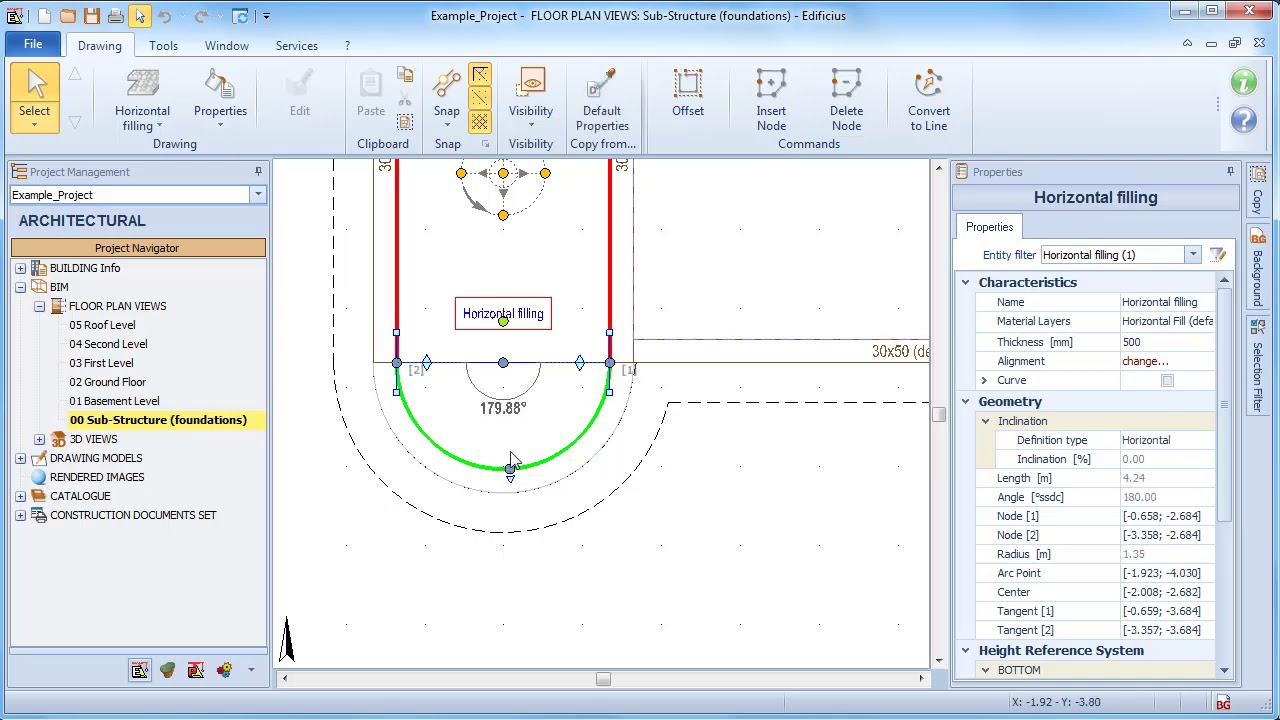Click the Thickness value field
The image size is (1280, 720).
coord(1167,342)
